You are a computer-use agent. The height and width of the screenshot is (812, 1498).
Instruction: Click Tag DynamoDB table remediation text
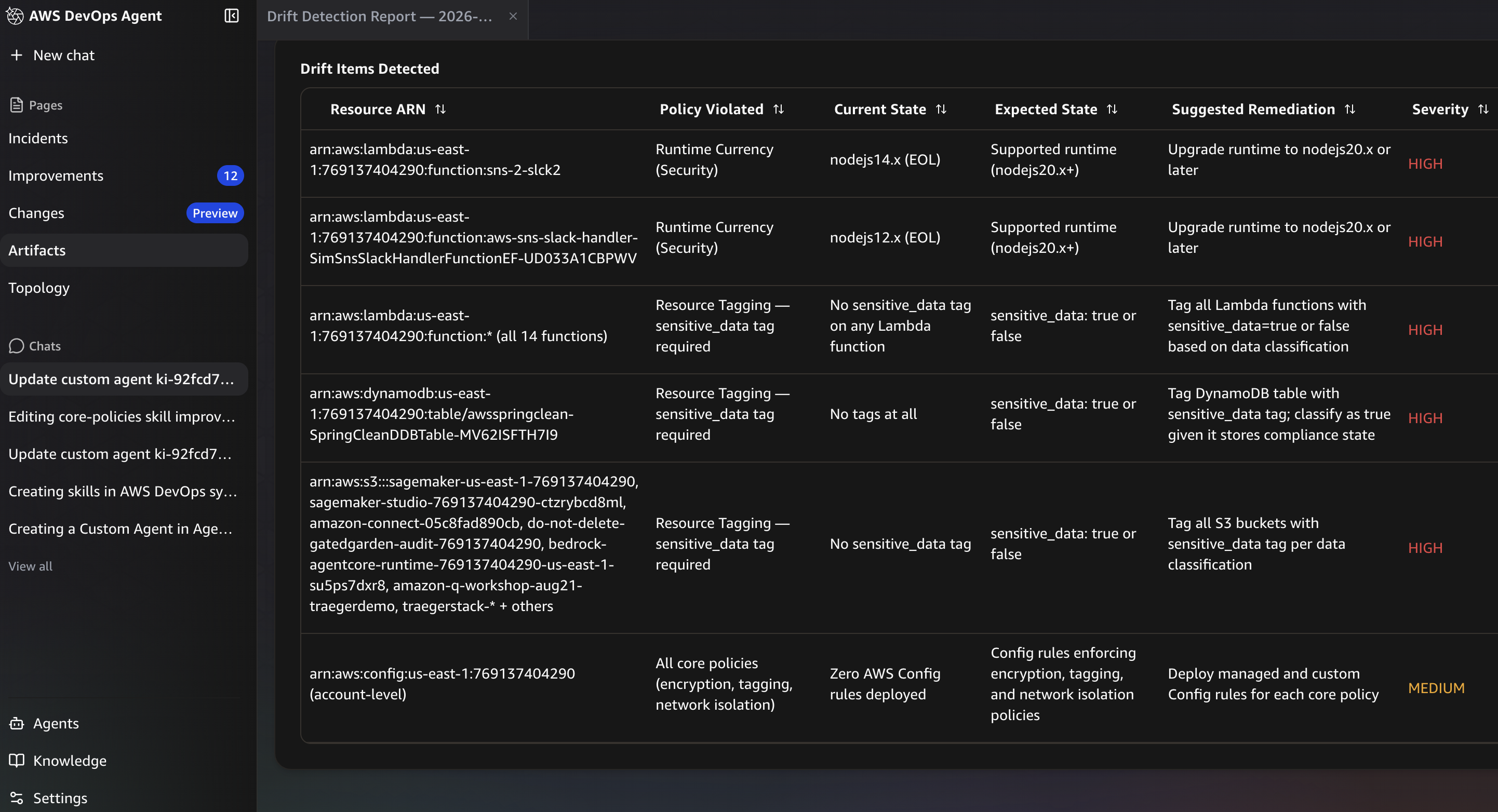(x=1279, y=414)
